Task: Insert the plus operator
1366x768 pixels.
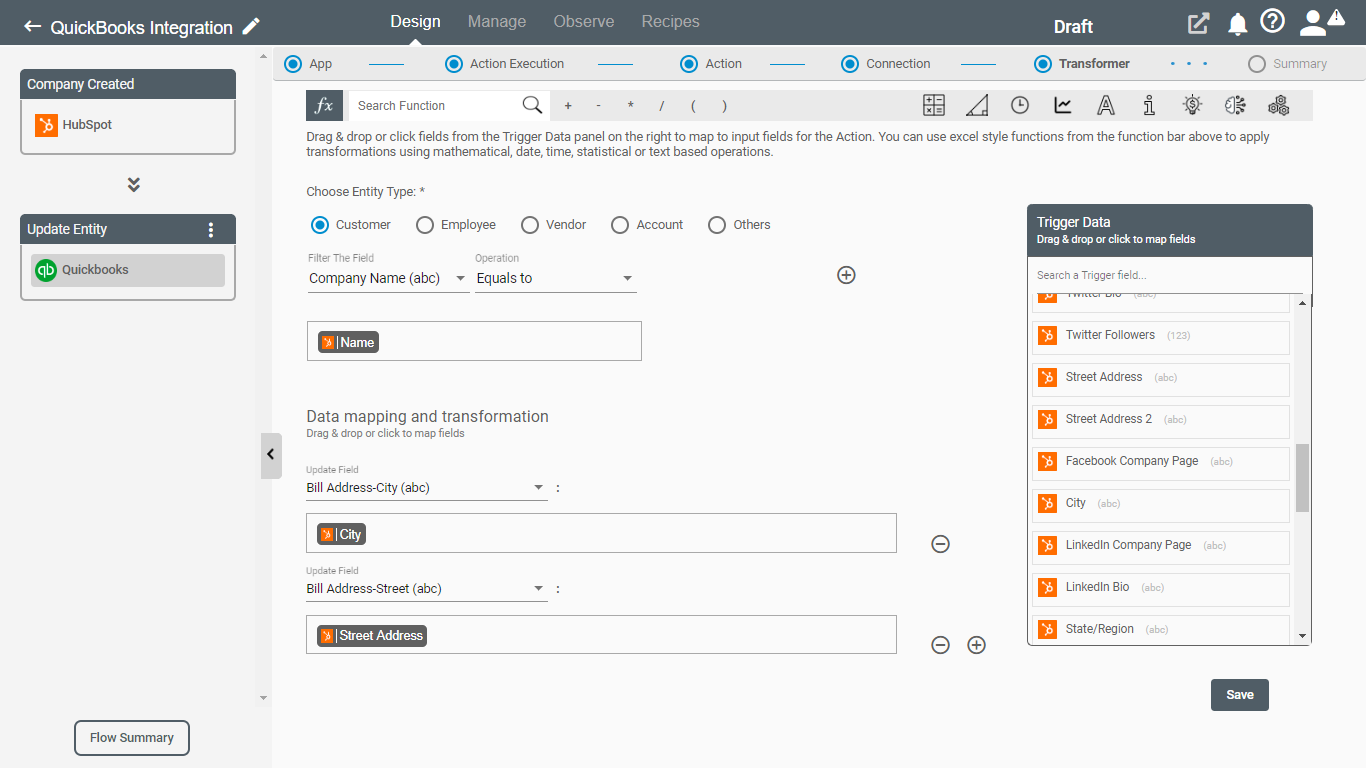Action: [568, 105]
